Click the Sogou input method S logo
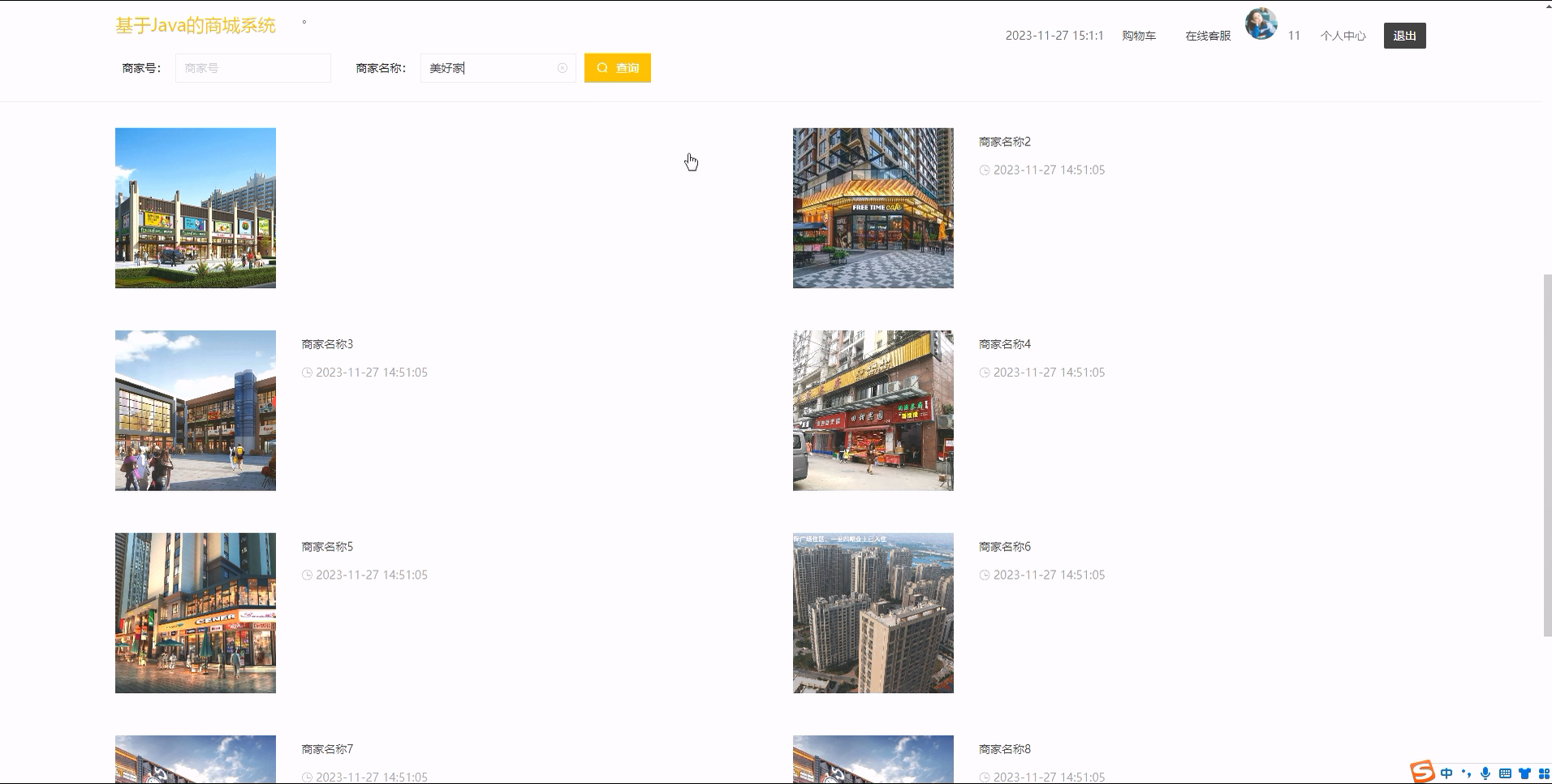This screenshot has width=1552, height=784. [x=1423, y=772]
